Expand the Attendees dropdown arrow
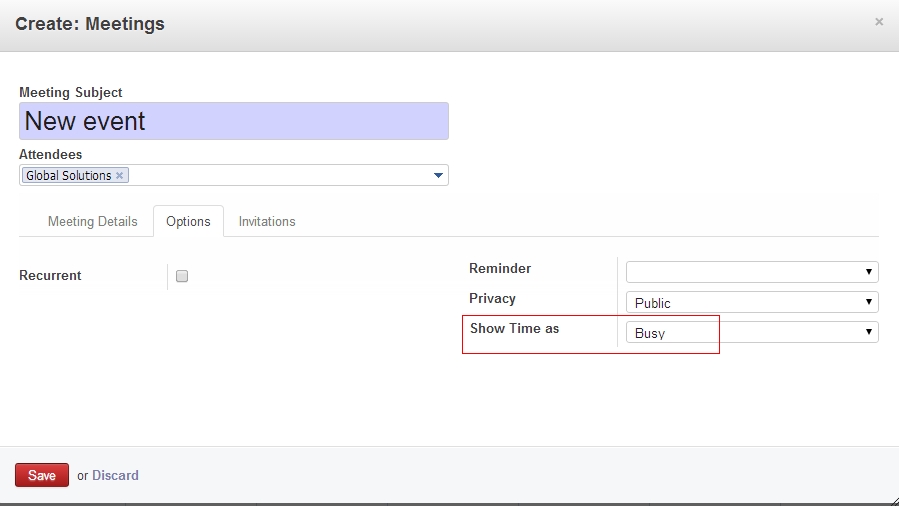 pos(438,176)
